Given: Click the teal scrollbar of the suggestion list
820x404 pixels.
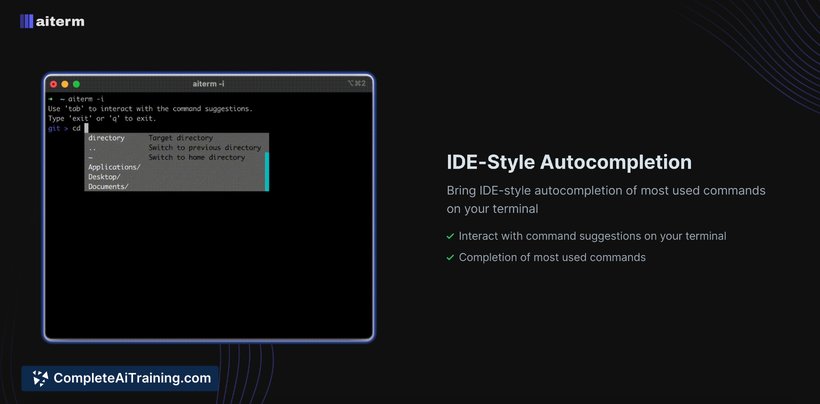Looking at the screenshot, I should click(x=267, y=171).
